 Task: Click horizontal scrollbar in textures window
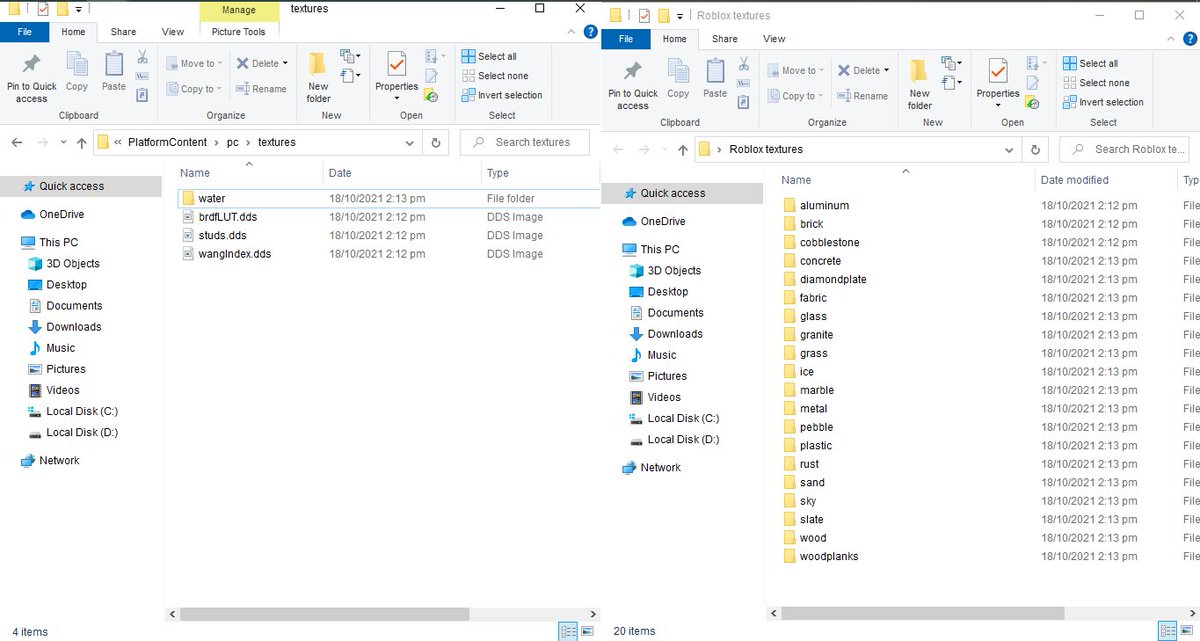(323, 614)
